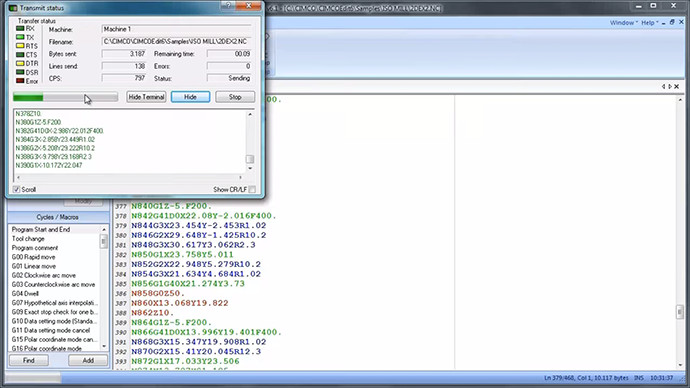Click terminal horizontal scroll right arrow
The image size is (690, 388).
click(x=240, y=178)
